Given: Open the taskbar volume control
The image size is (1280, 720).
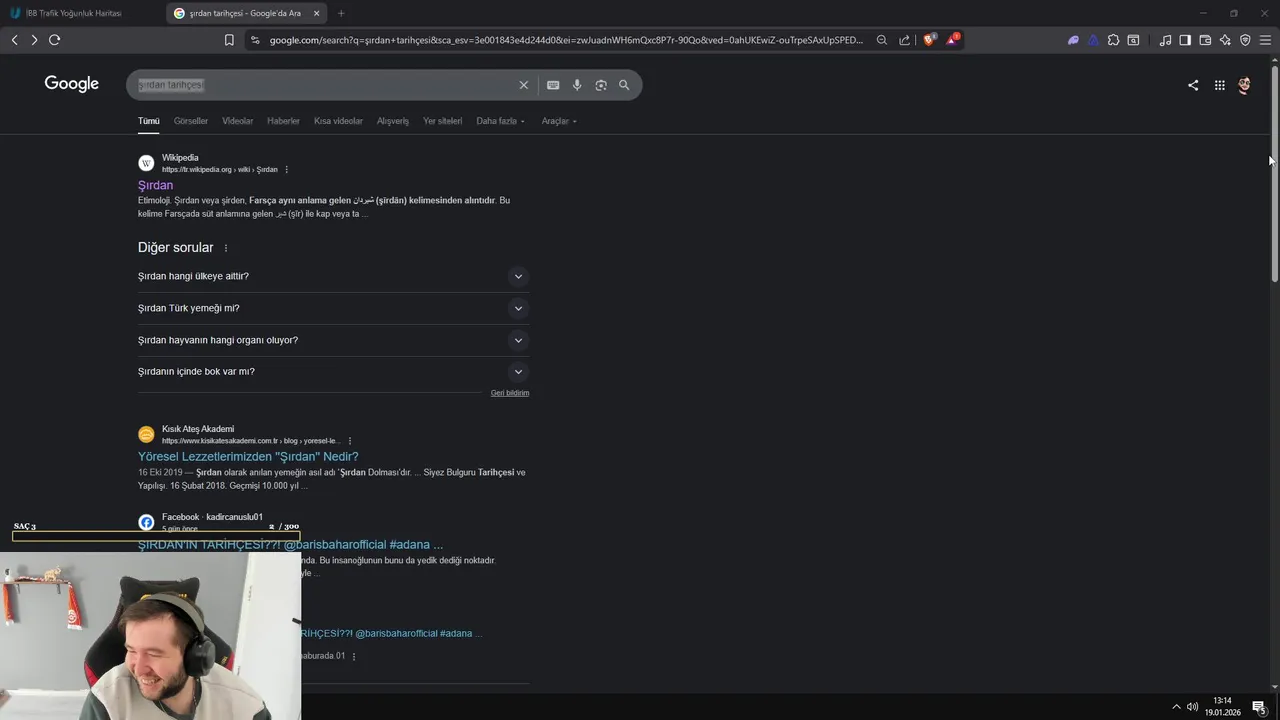Looking at the screenshot, I should 1192,707.
